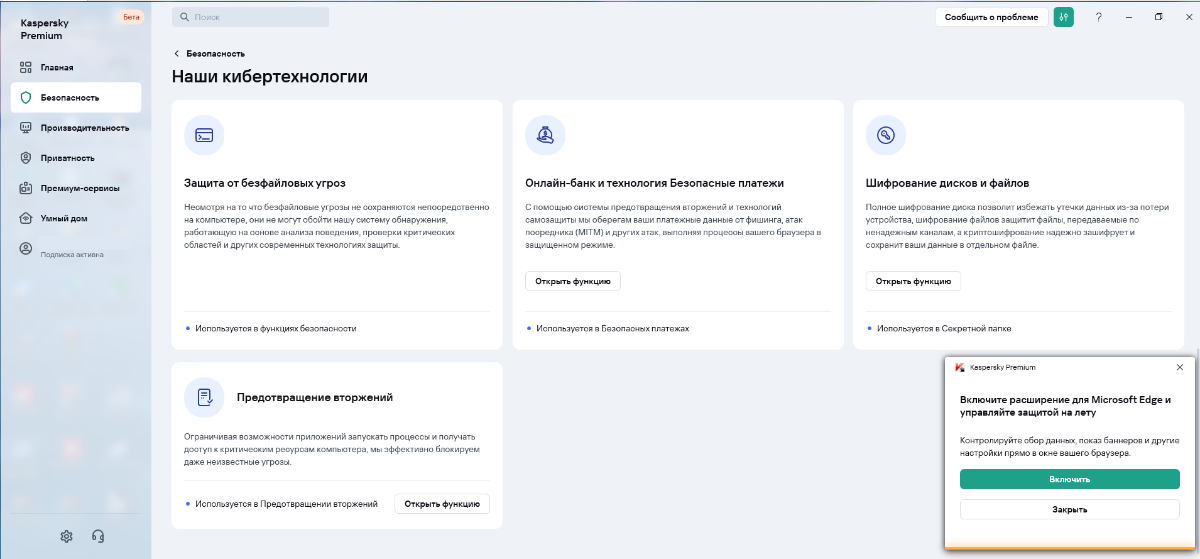This screenshot has width=1200, height=559.
Task: Minimize the Kaspersky window
Action: click(x=1128, y=17)
